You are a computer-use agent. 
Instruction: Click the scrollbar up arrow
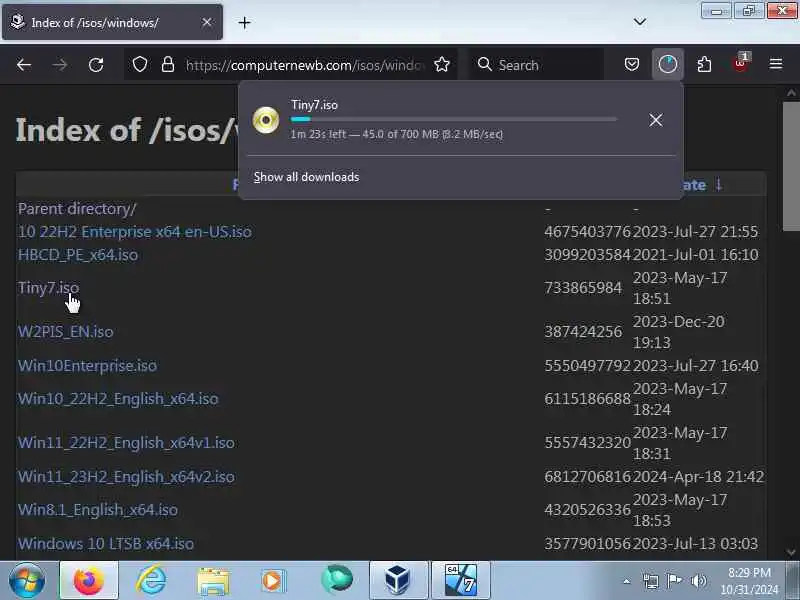click(791, 93)
